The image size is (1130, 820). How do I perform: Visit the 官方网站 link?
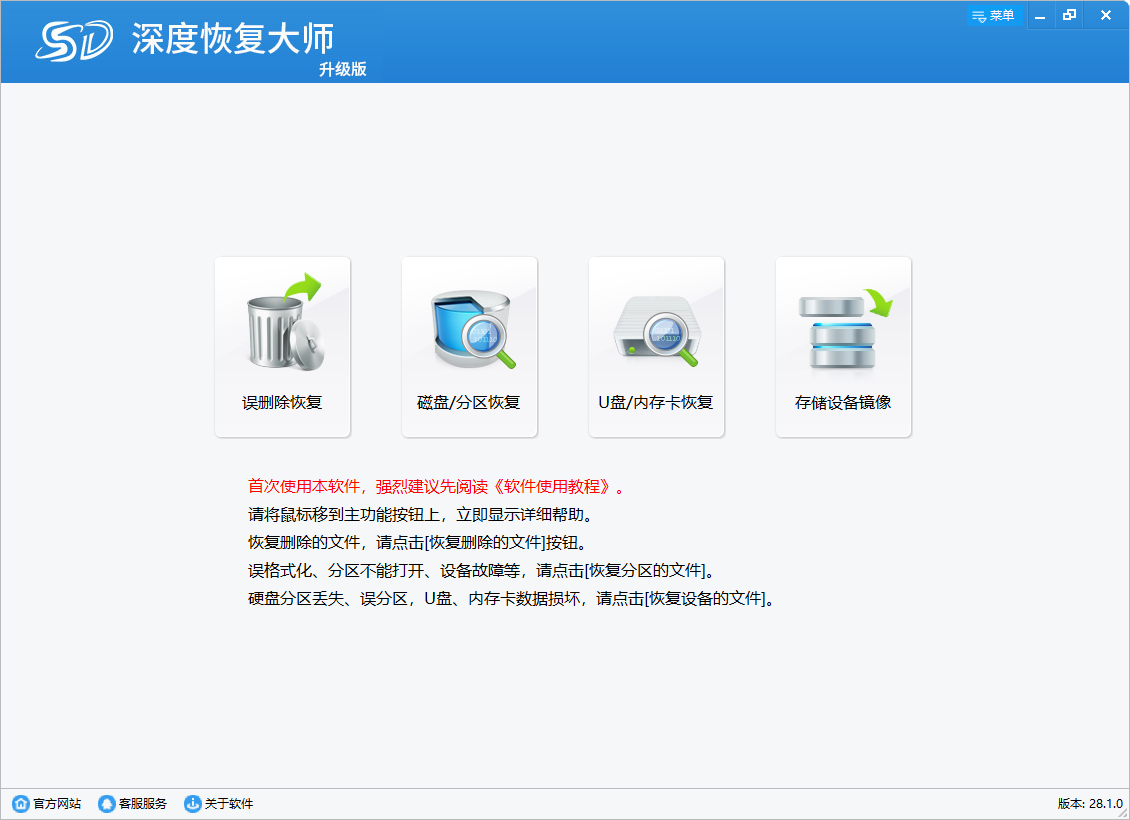(x=47, y=803)
